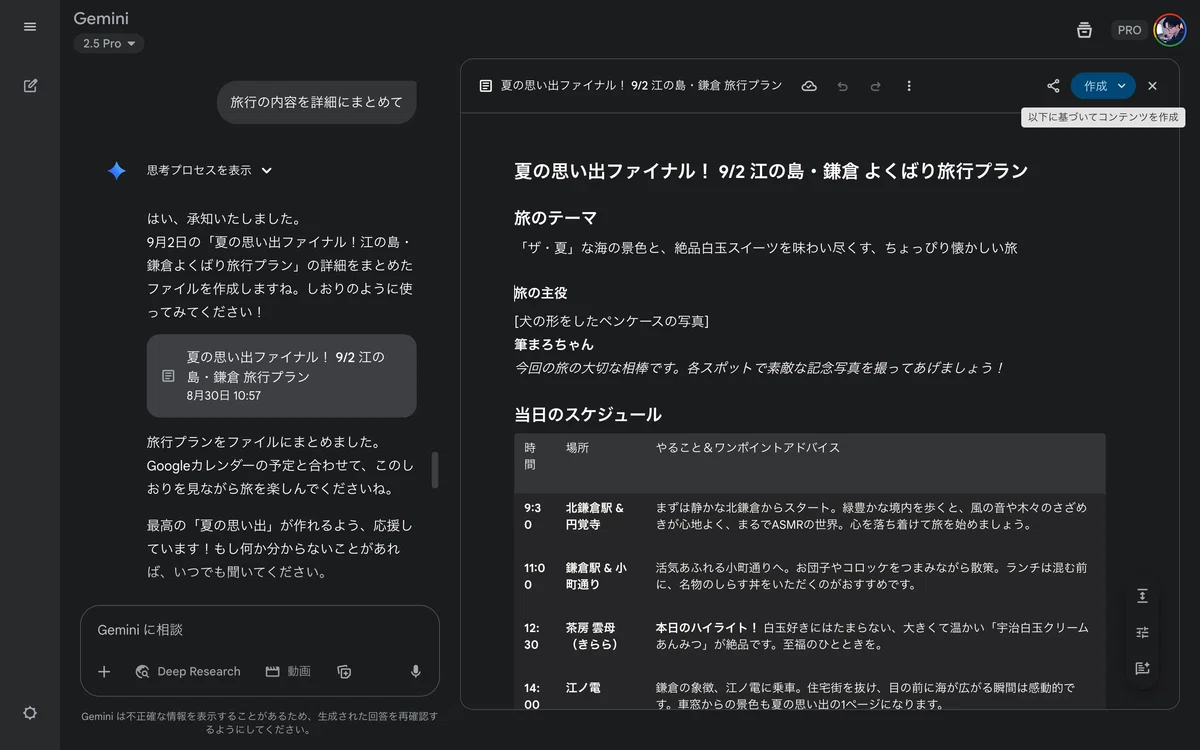Click the 11:00 time cell

535,576
